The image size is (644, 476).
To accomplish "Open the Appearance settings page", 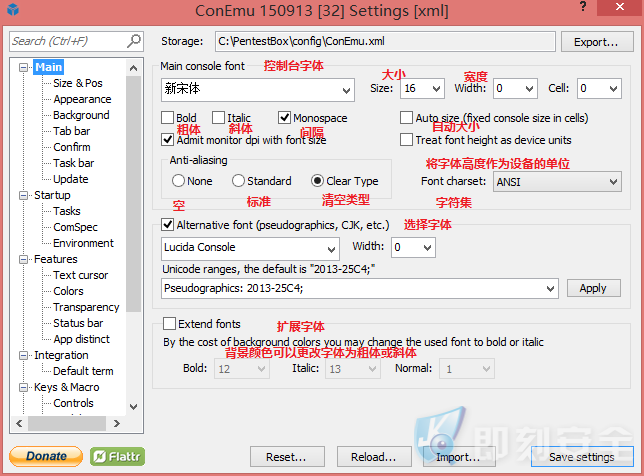I will pos(82,99).
